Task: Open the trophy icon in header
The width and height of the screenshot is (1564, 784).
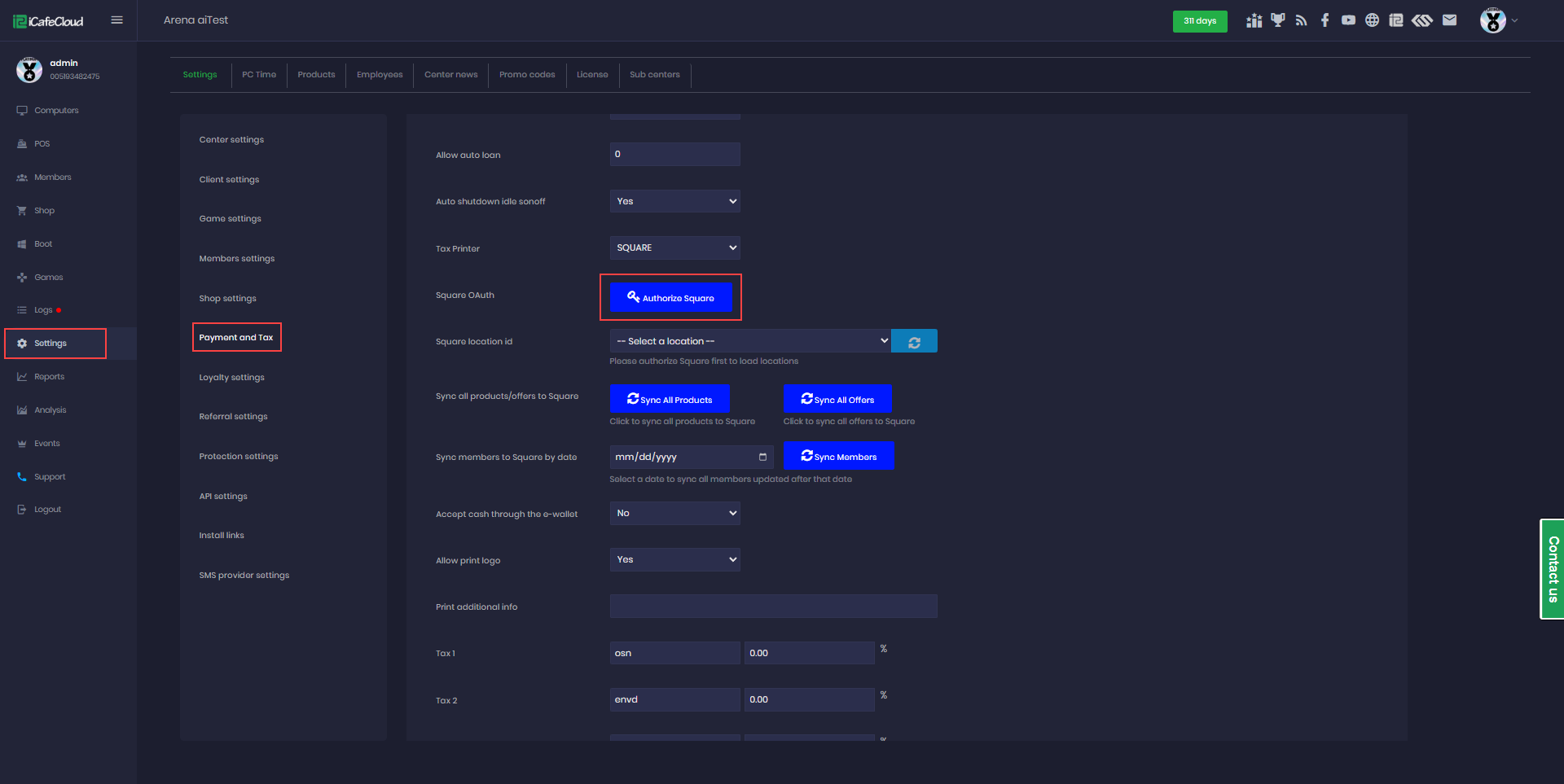Action: click(x=1277, y=20)
